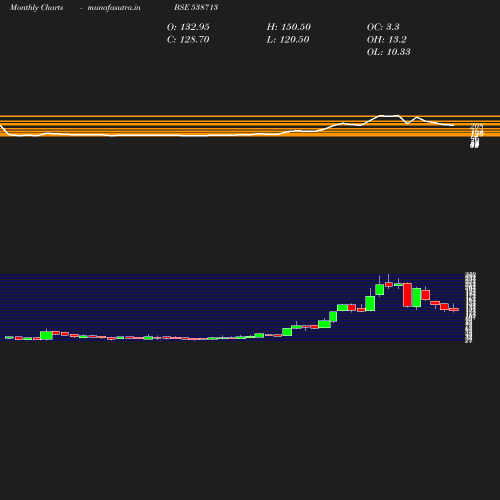Select the low value 'L: 120.50'
The image size is (500, 500).
[288, 40]
